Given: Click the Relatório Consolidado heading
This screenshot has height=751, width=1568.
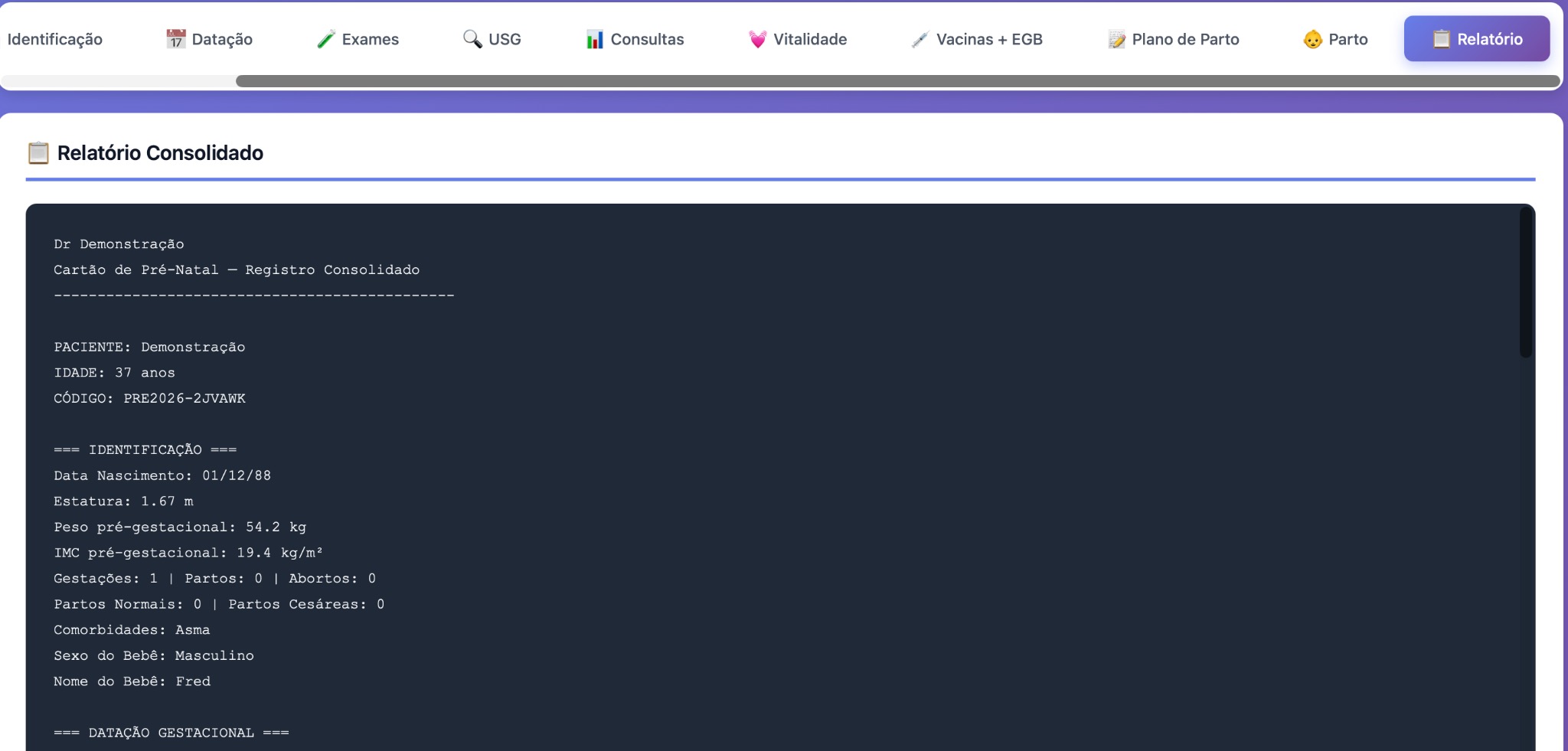Looking at the screenshot, I should coord(160,153).
